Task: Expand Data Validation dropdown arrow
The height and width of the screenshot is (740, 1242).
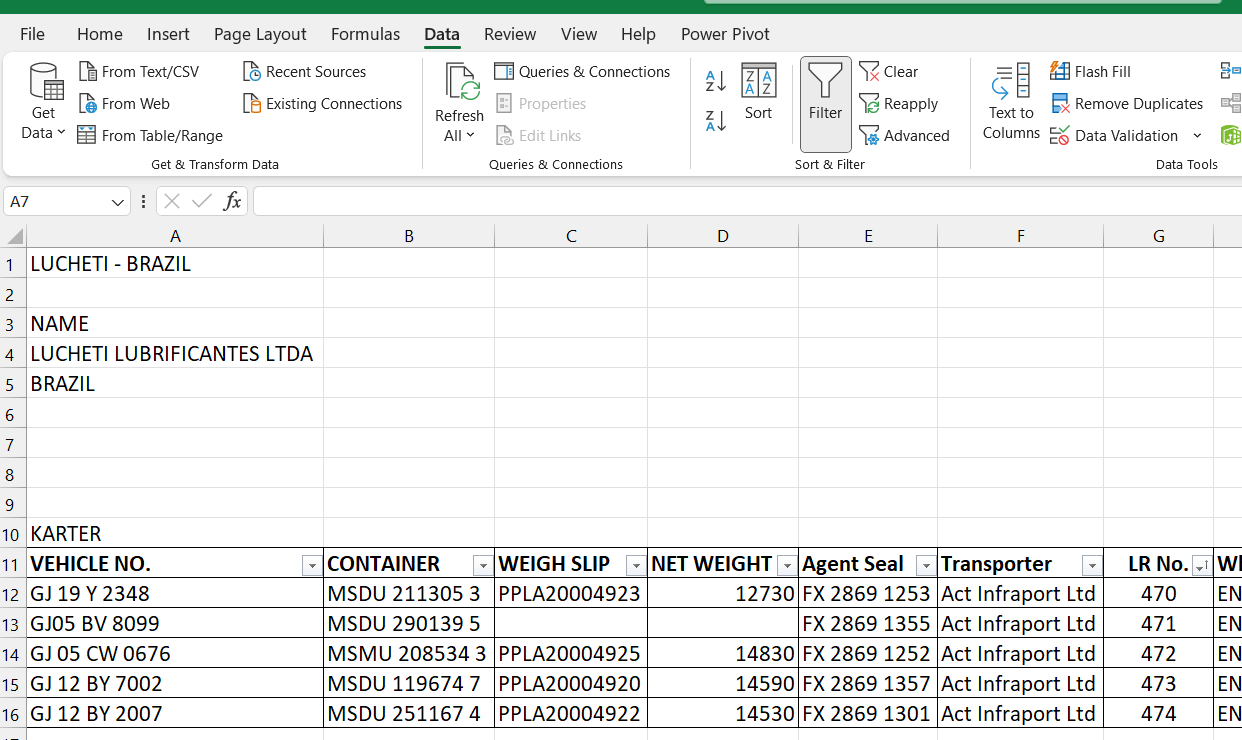Action: 1197,136
